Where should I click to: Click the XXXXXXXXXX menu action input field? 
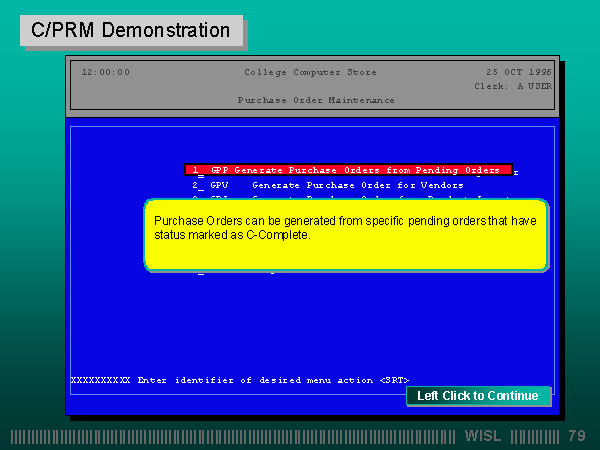[x=100, y=380]
